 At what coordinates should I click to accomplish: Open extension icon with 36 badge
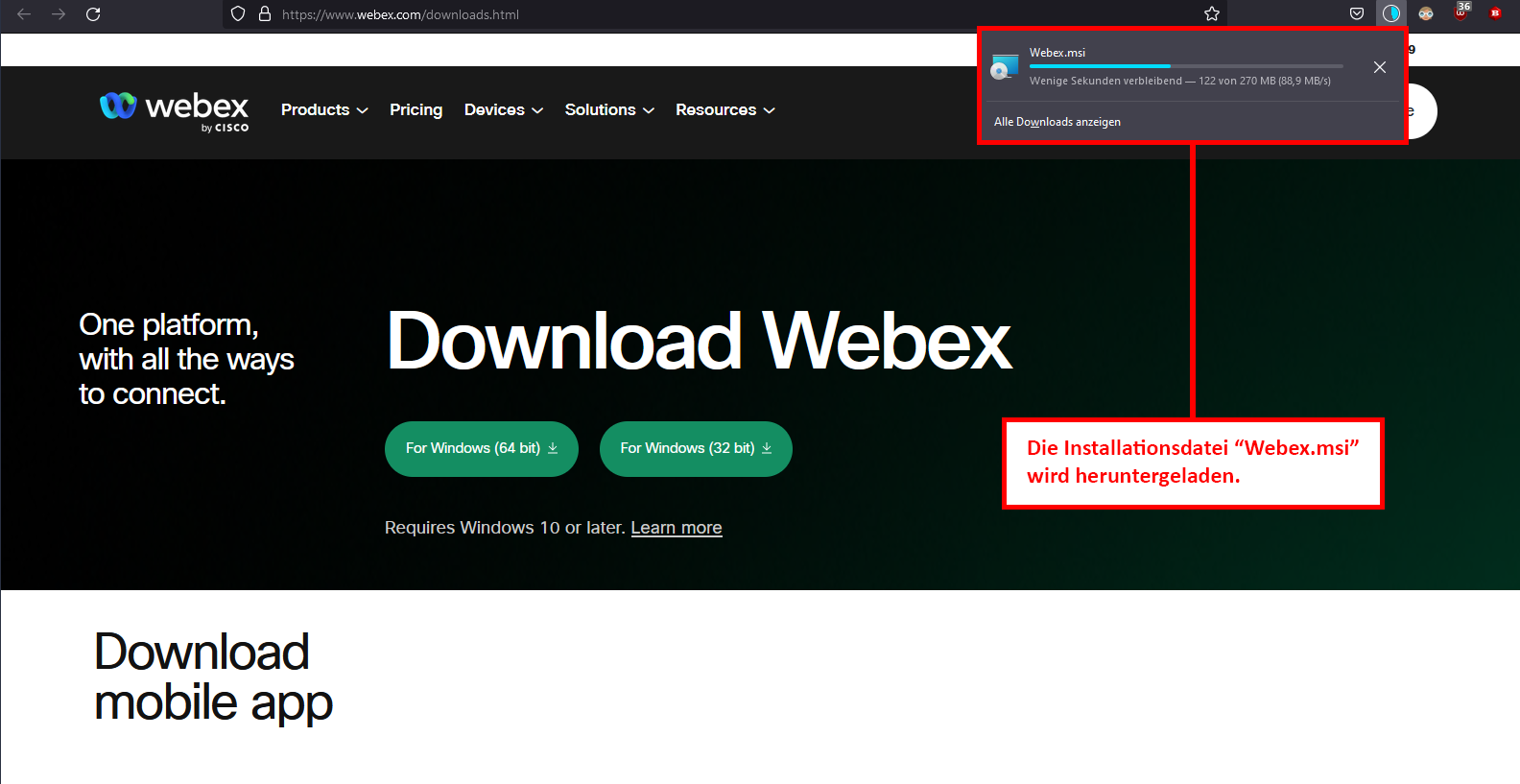pos(1461,12)
